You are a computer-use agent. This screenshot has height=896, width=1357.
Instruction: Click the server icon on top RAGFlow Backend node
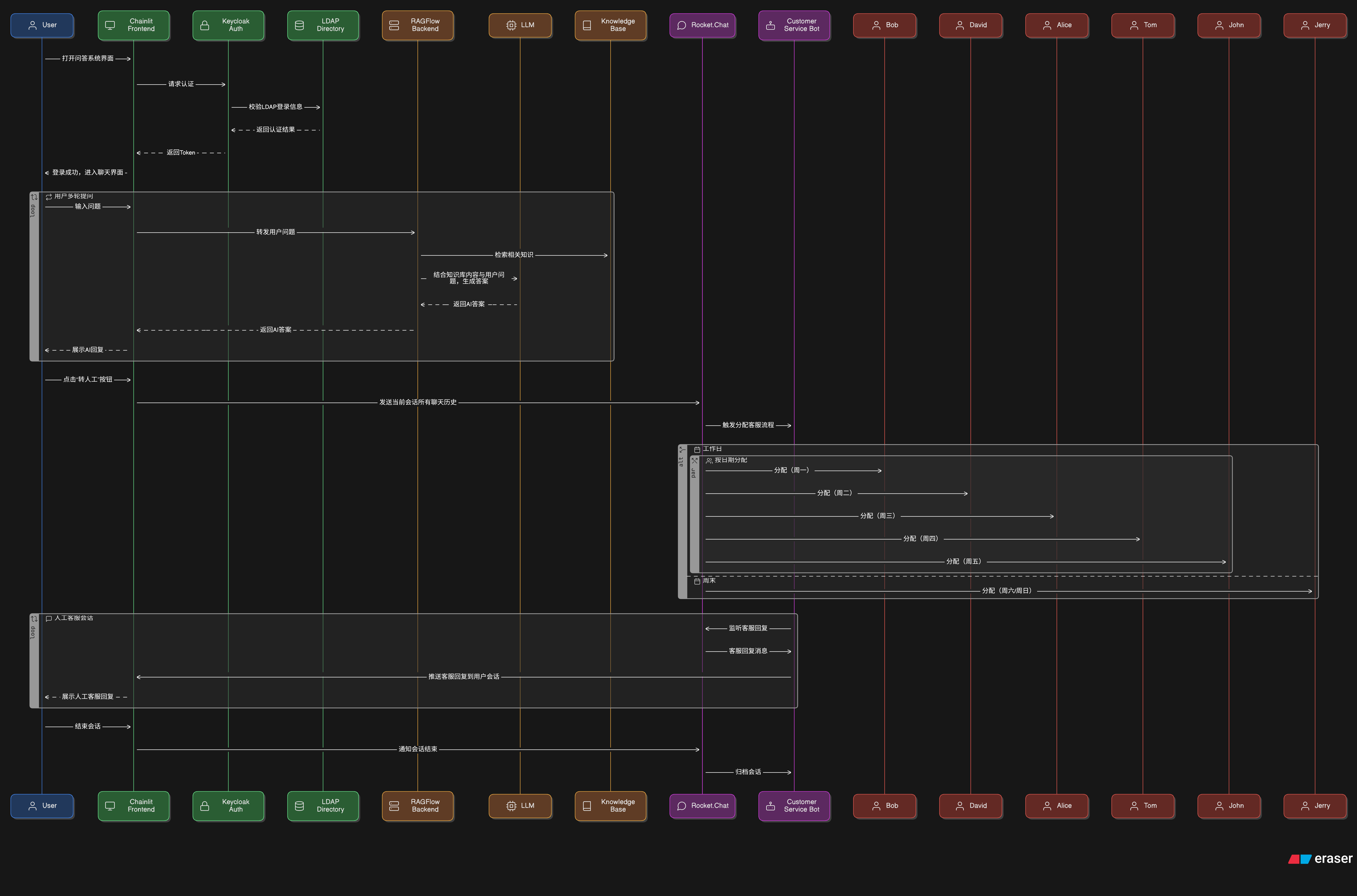coord(394,25)
